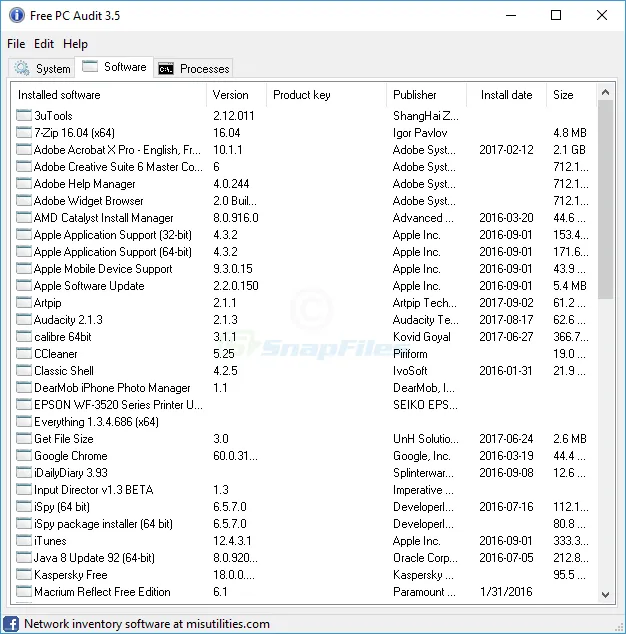This screenshot has height=634, width=626.
Task: Select Apple Application Support (32-bit) entry
Action: (x=113, y=235)
